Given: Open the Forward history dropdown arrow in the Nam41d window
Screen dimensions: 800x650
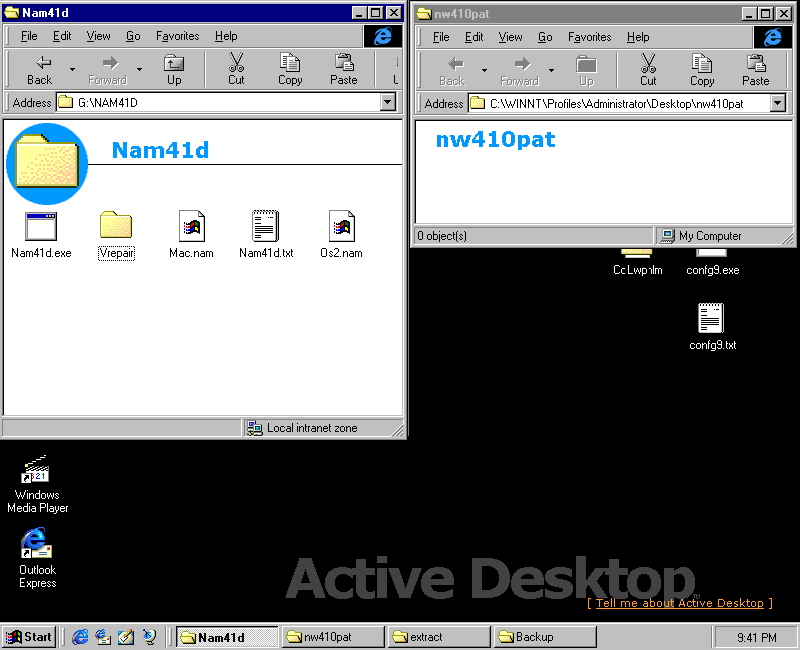Looking at the screenshot, I should click(x=139, y=70).
